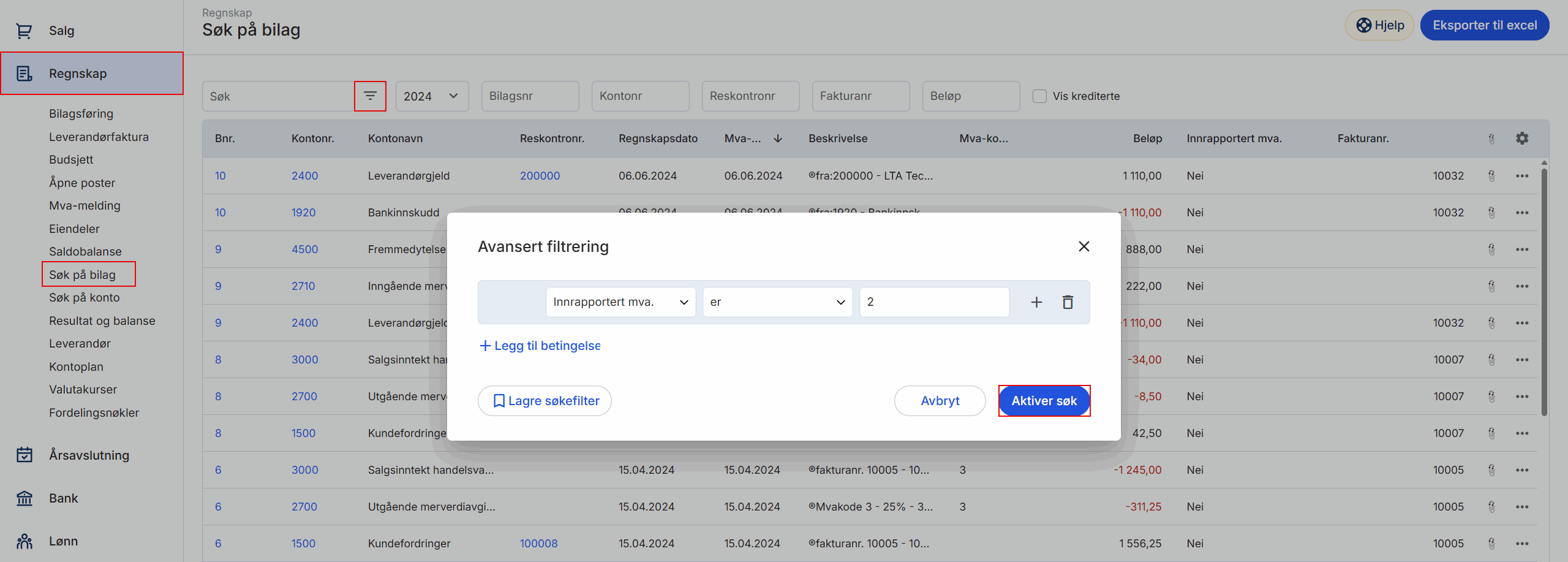This screenshot has width=1568, height=562.
Task: Click the filter icon beside search field
Action: (x=370, y=96)
